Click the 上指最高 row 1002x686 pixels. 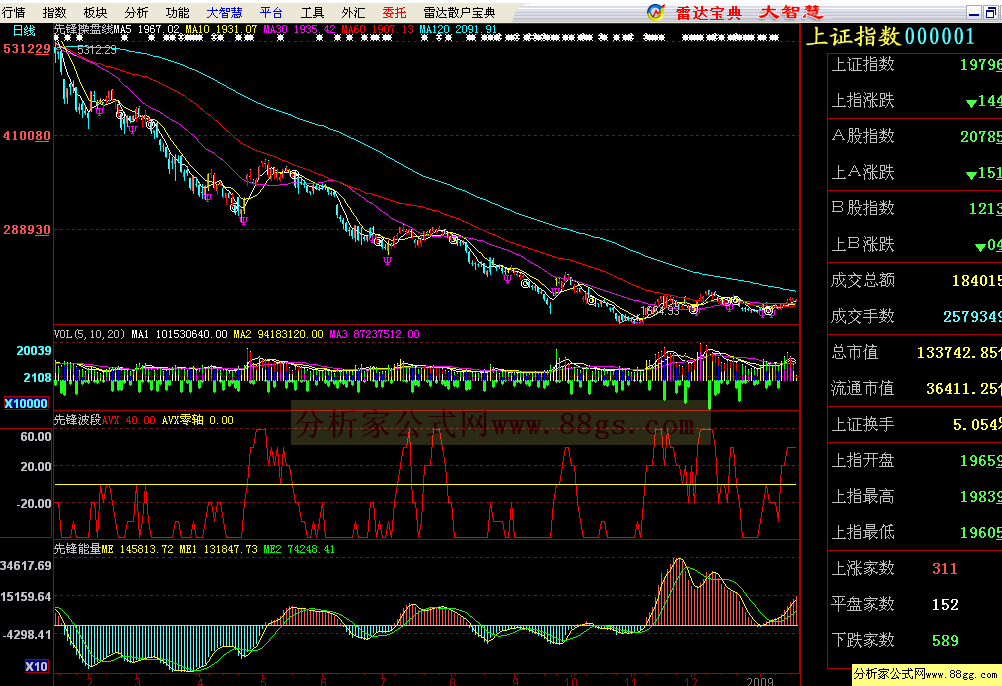point(916,496)
